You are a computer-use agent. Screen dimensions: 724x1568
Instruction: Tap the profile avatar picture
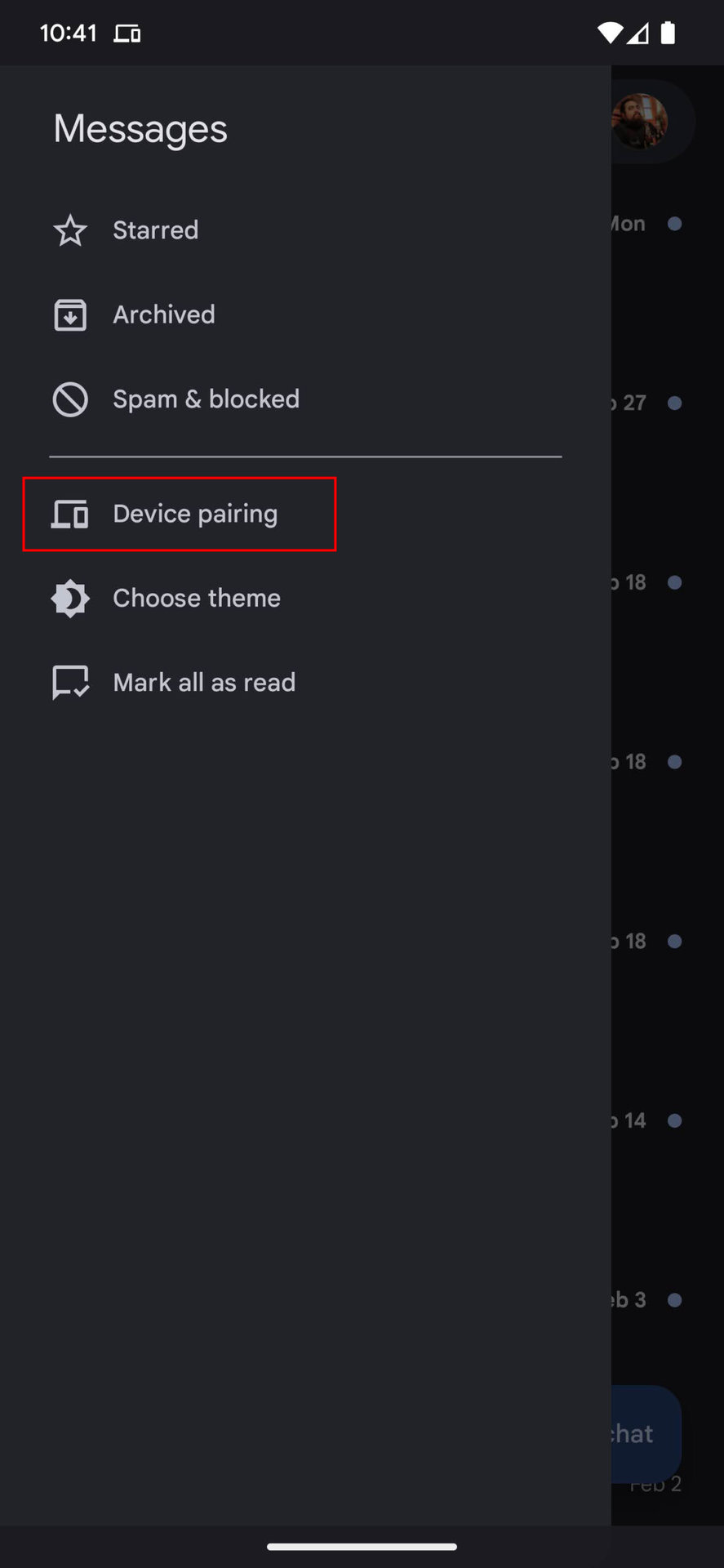640,121
